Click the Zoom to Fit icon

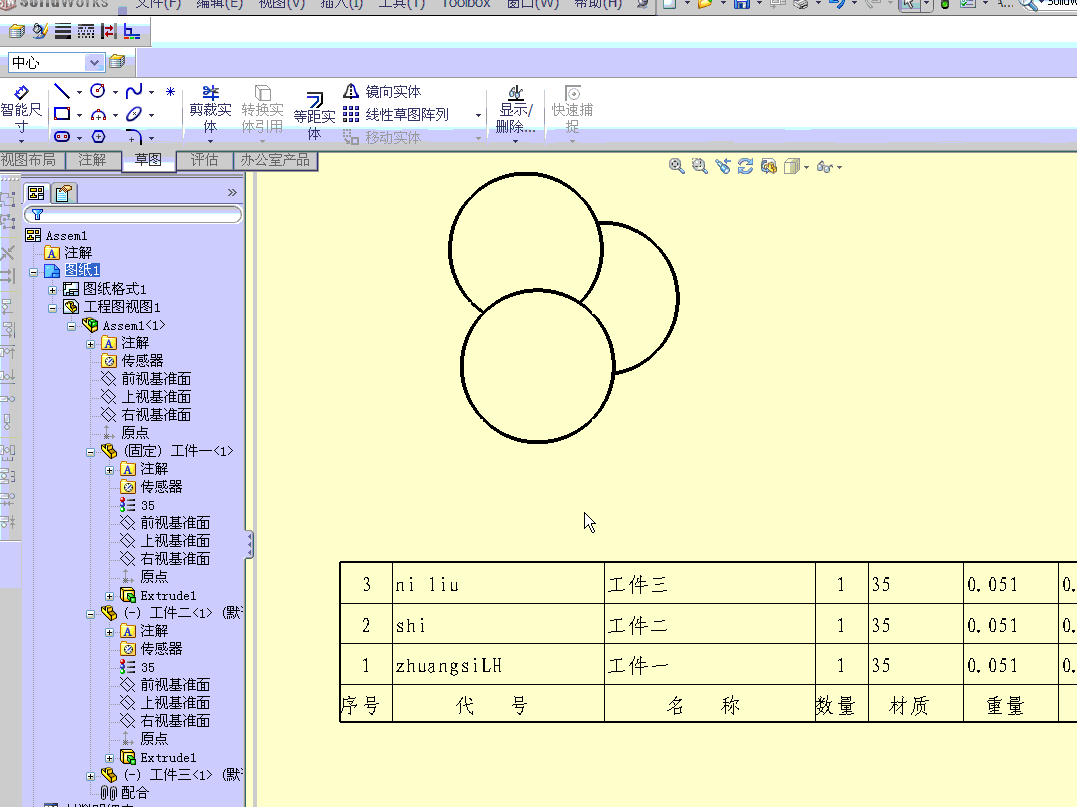tap(677, 166)
